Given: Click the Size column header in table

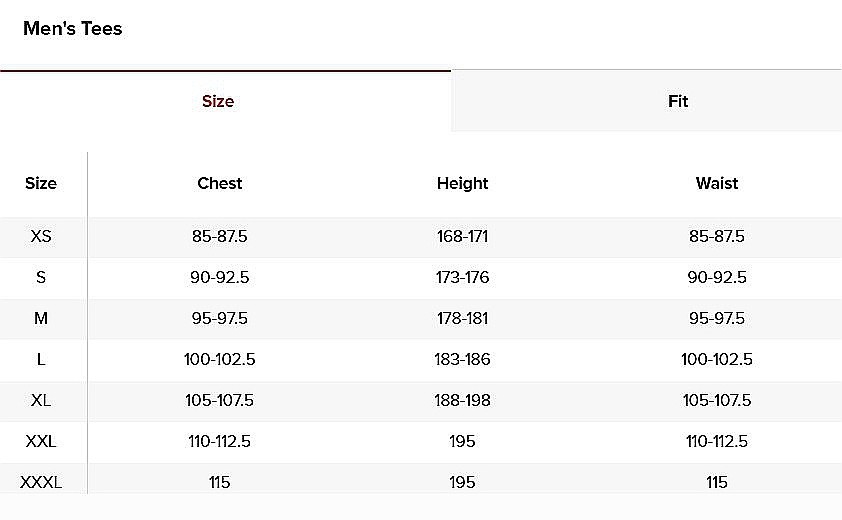Looking at the screenshot, I should (41, 183).
